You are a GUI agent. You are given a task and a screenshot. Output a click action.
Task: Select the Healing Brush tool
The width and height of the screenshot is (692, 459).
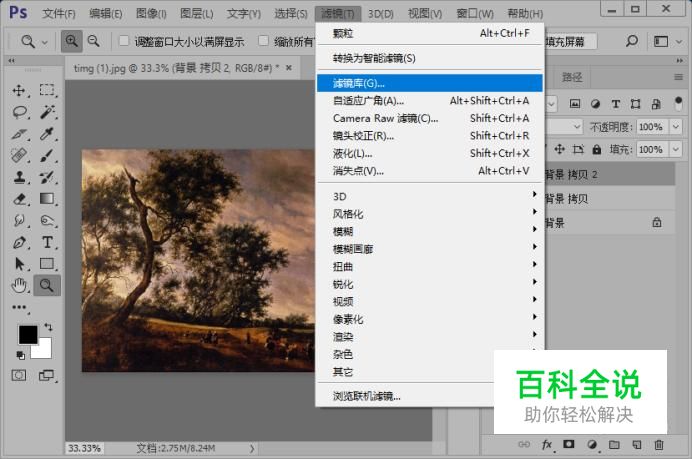pos(19,155)
